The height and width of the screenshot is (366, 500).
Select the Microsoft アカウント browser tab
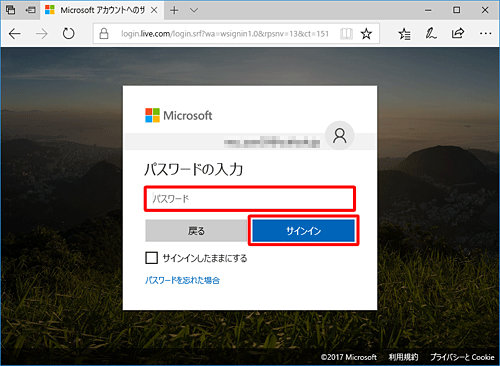click(x=102, y=10)
